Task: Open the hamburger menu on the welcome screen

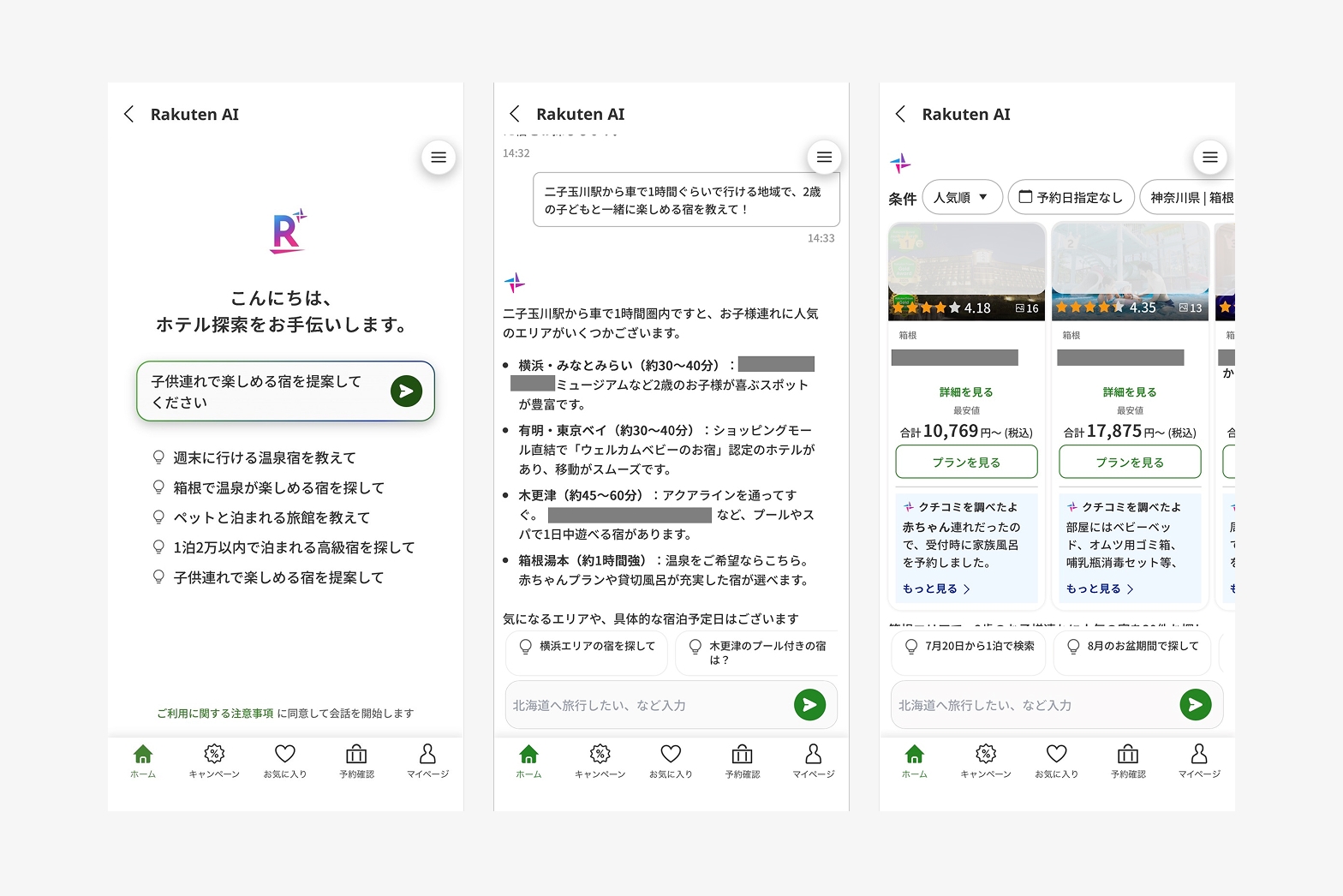Action: [439, 157]
